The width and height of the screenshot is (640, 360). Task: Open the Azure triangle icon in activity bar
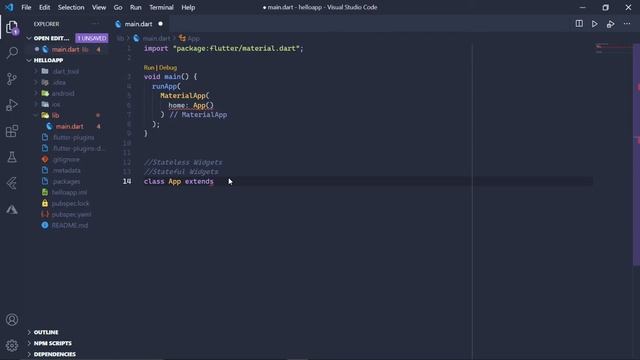click(x=12, y=209)
